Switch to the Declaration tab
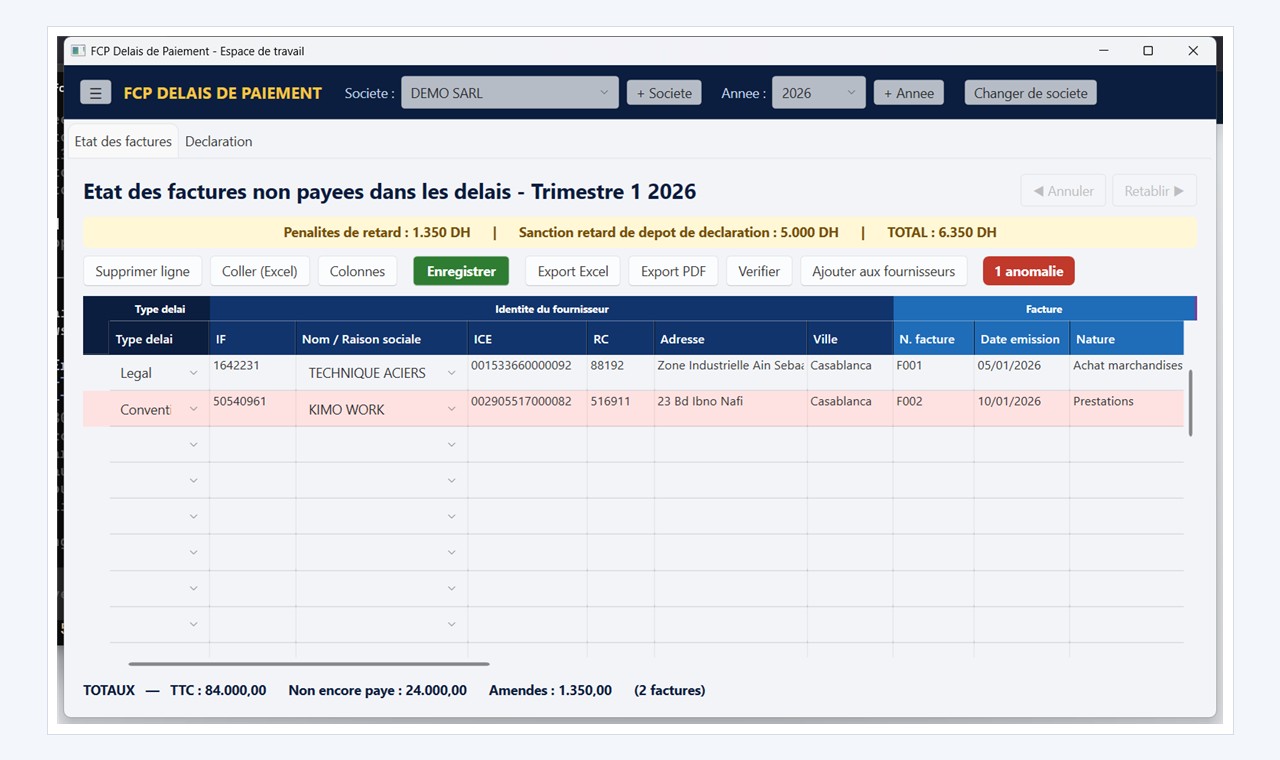Screen dimensions: 1280x760 coord(219,141)
